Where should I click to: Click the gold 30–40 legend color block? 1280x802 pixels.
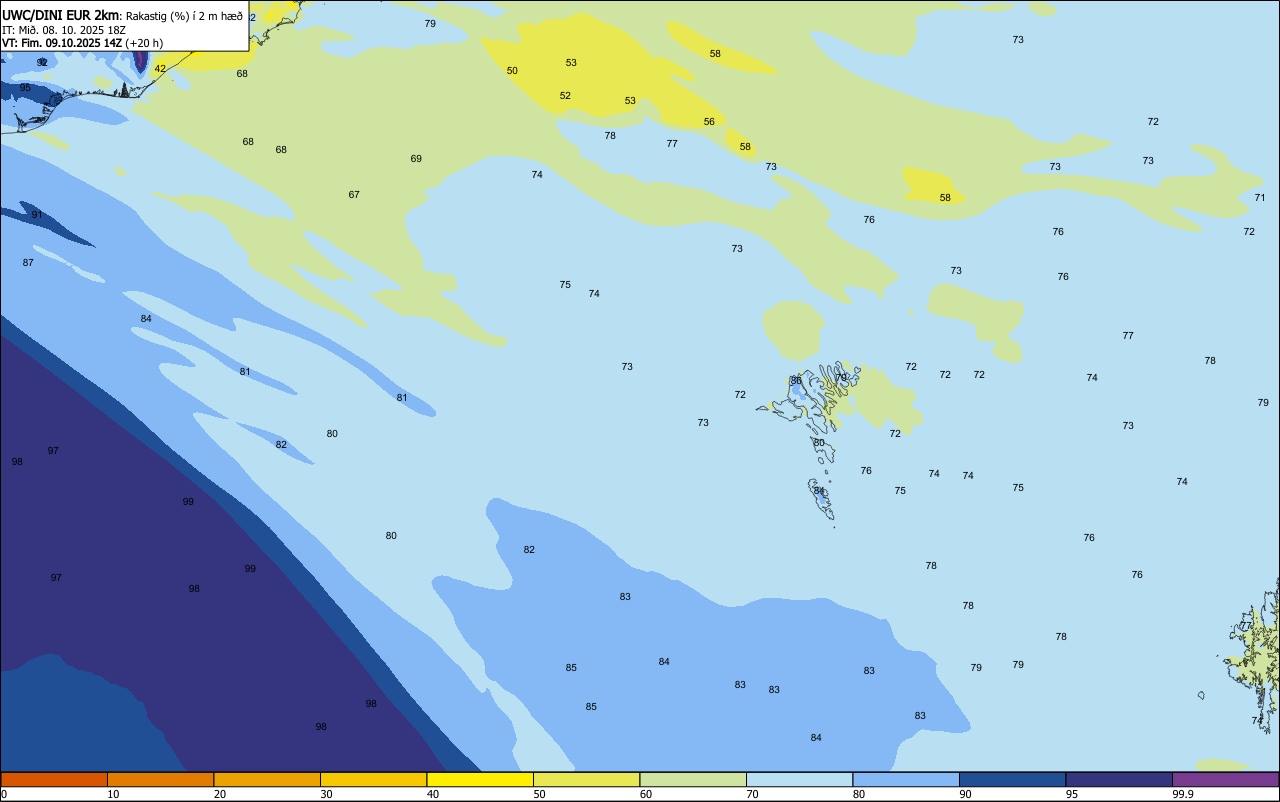pyautogui.click(x=373, y=779)
